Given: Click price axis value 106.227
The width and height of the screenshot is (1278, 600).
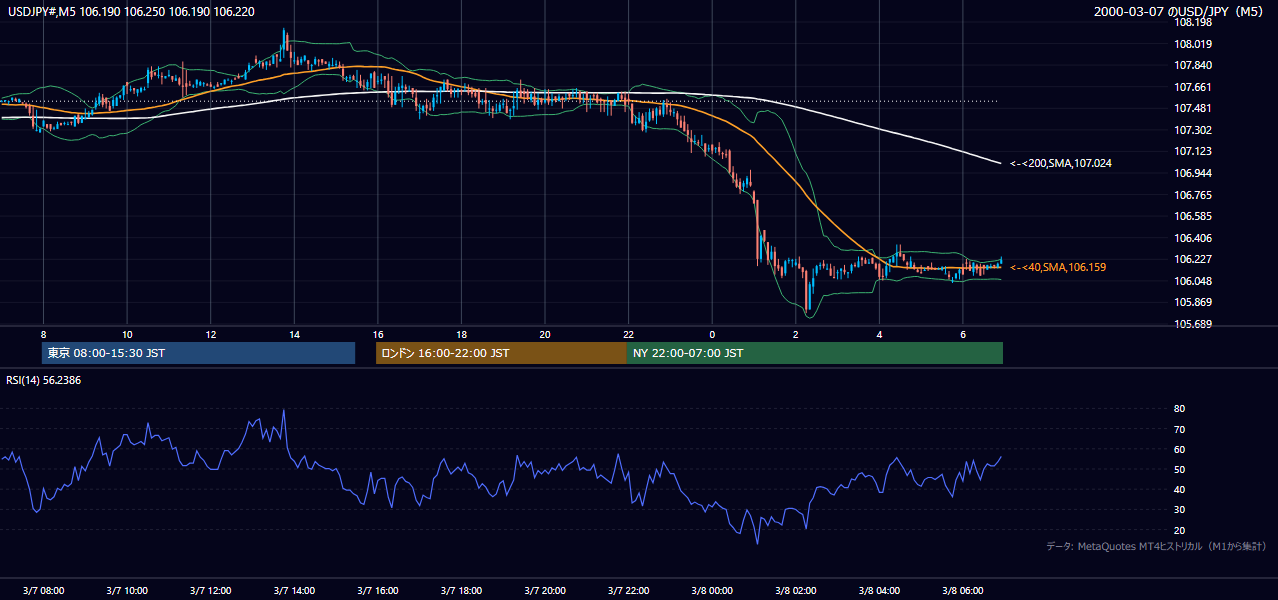Looking at the screenshot, I should pyautogui.click(x=1194, y=259).
